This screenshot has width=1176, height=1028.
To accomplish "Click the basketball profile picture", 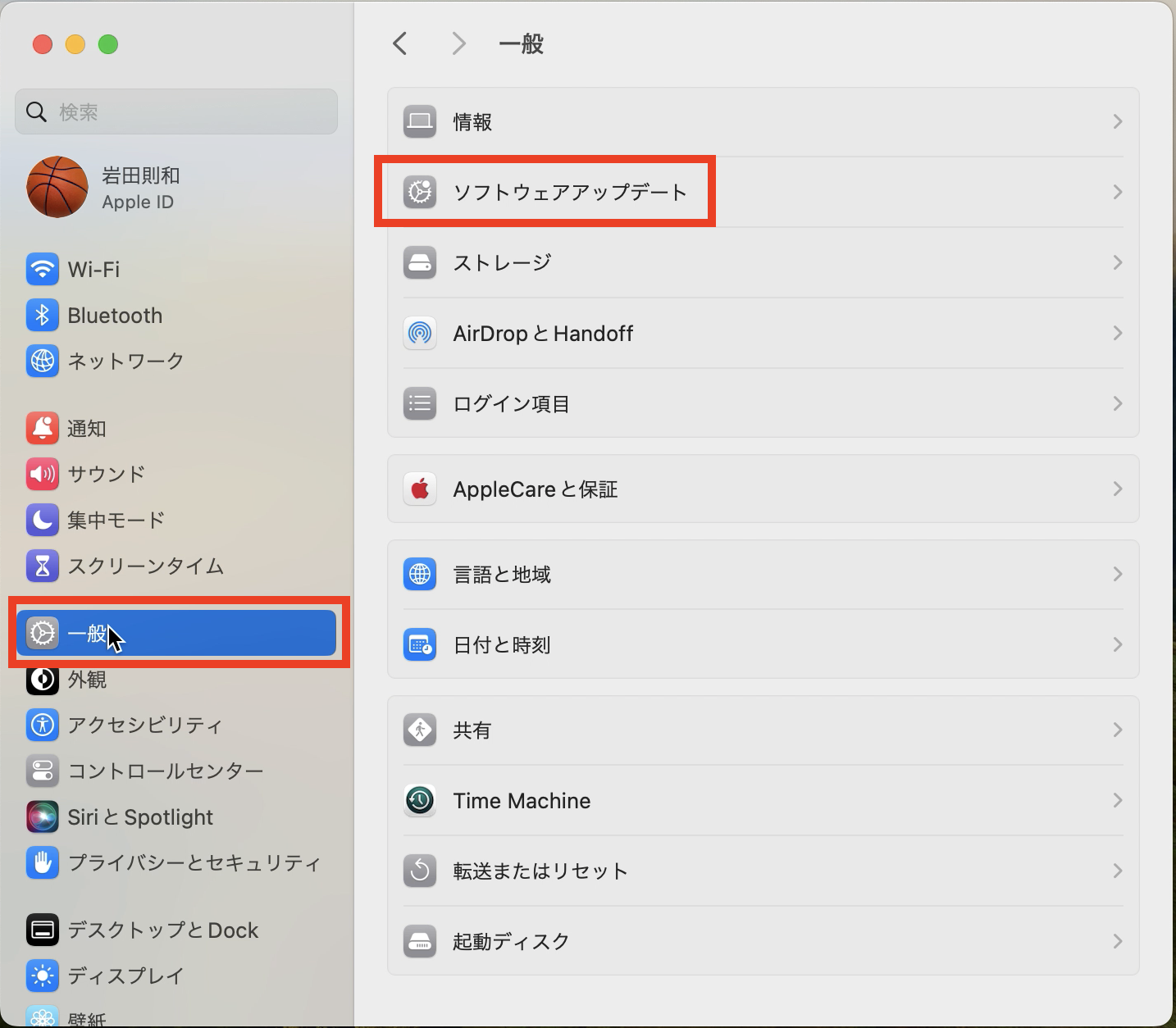I will tap(57, 187).
